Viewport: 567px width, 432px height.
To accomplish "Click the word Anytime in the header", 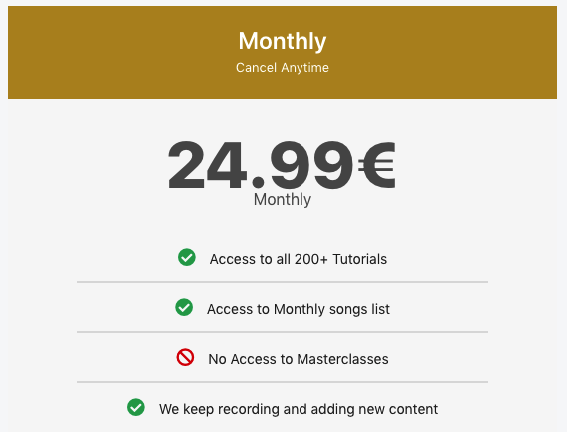I will click(x=305, y=68).
